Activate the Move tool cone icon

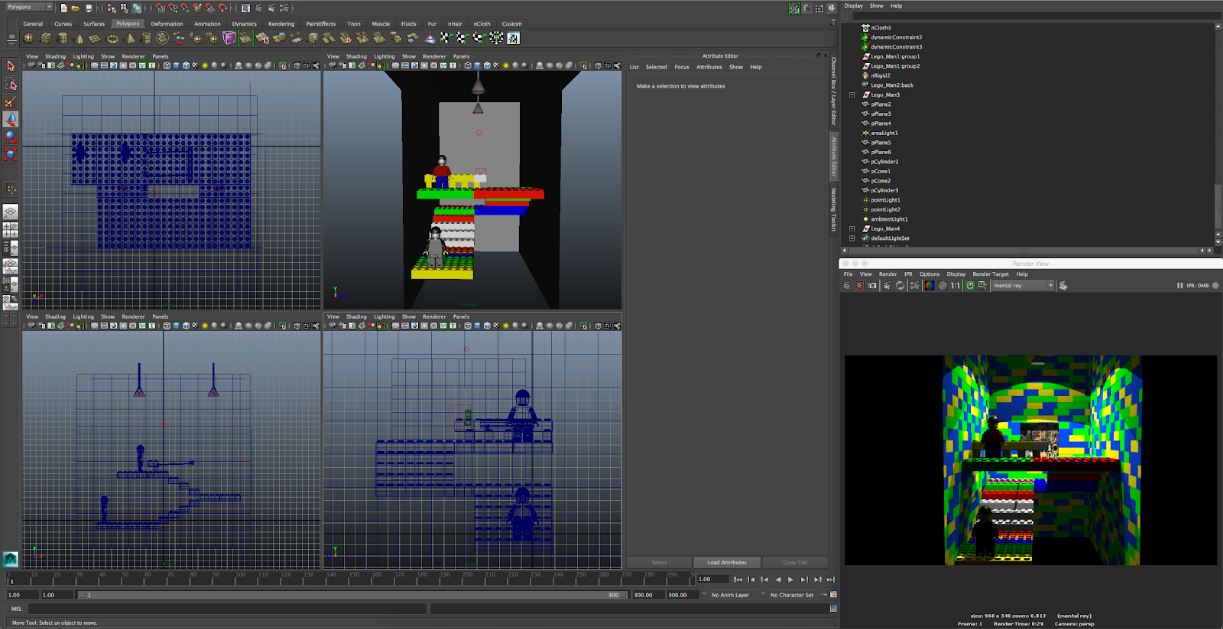click(x=10, y=119)
